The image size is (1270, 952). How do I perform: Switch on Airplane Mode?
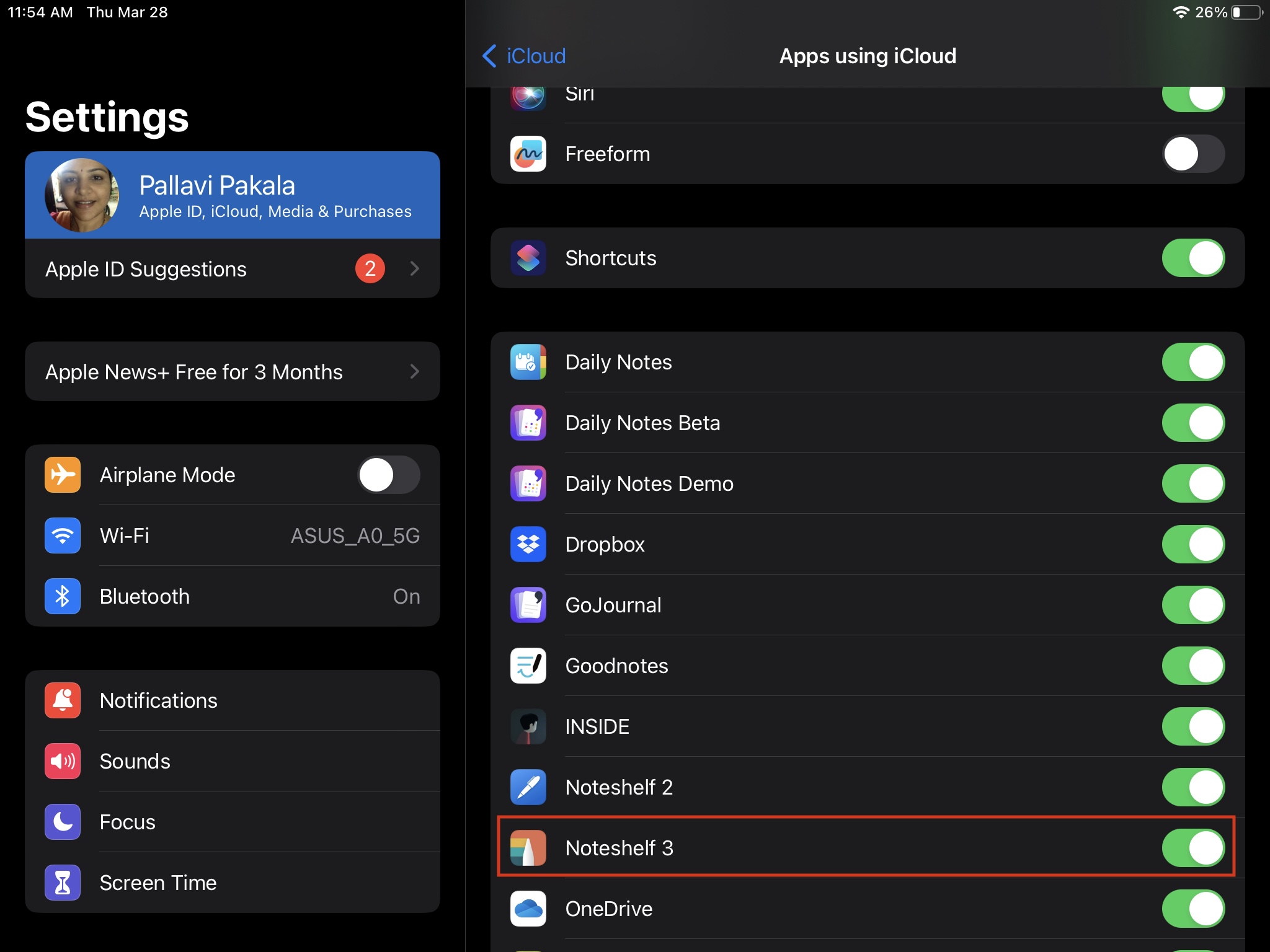click(x=389, y=475)
